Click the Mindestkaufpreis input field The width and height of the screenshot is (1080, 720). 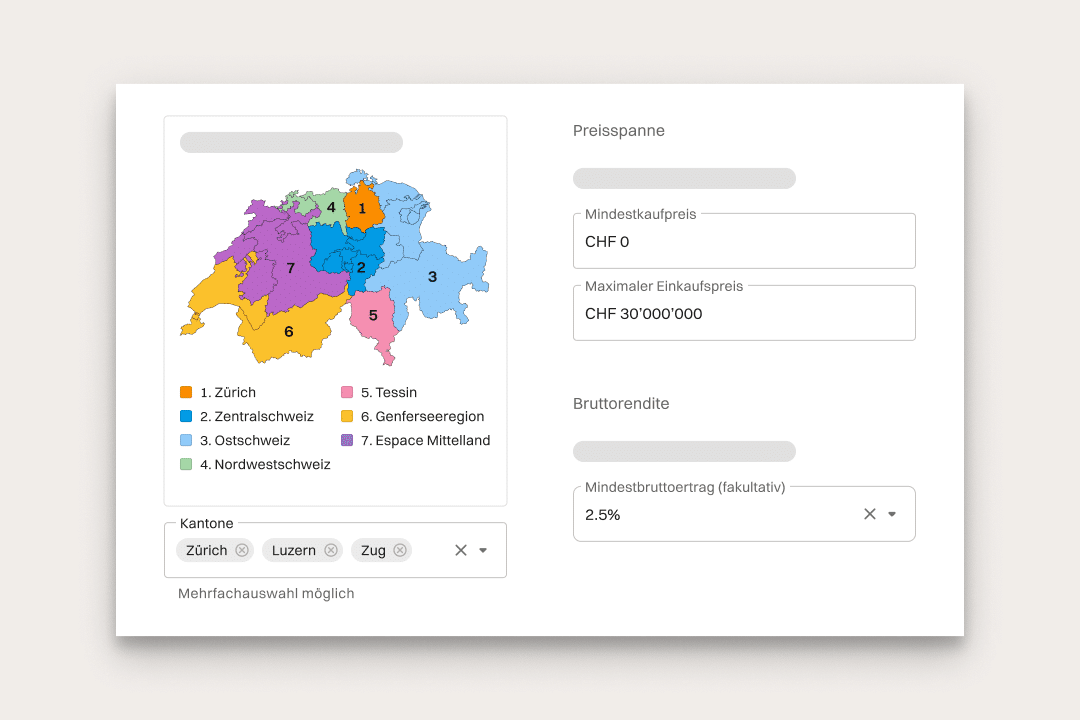point(744,242)
